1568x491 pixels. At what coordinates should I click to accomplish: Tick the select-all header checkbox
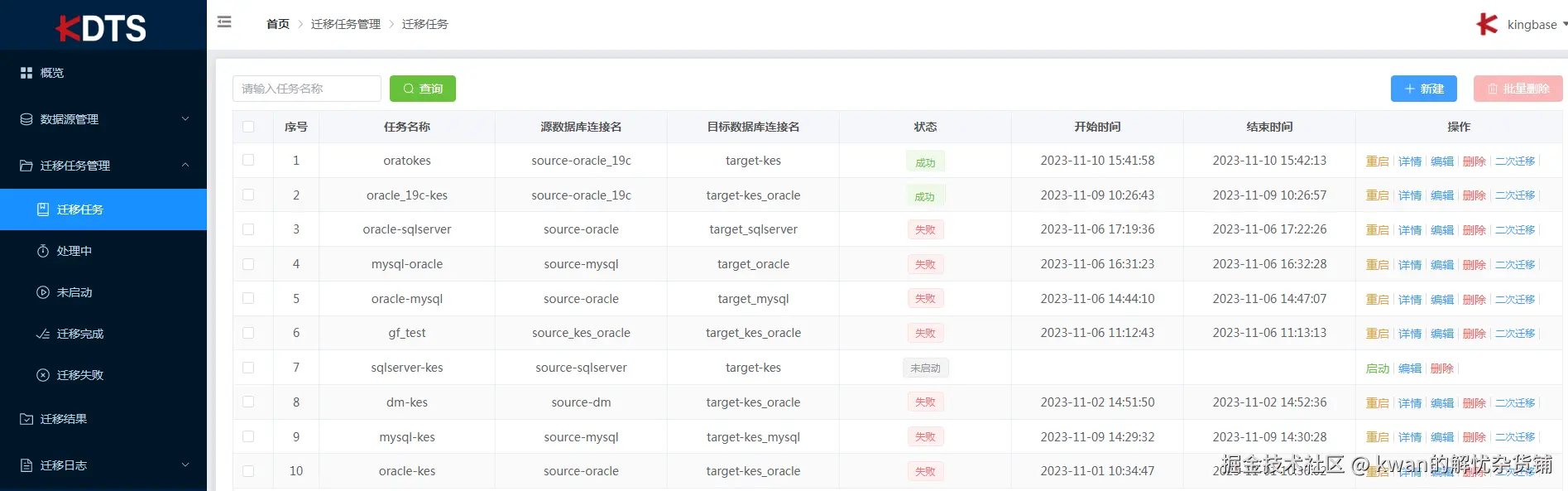(248, 127)
